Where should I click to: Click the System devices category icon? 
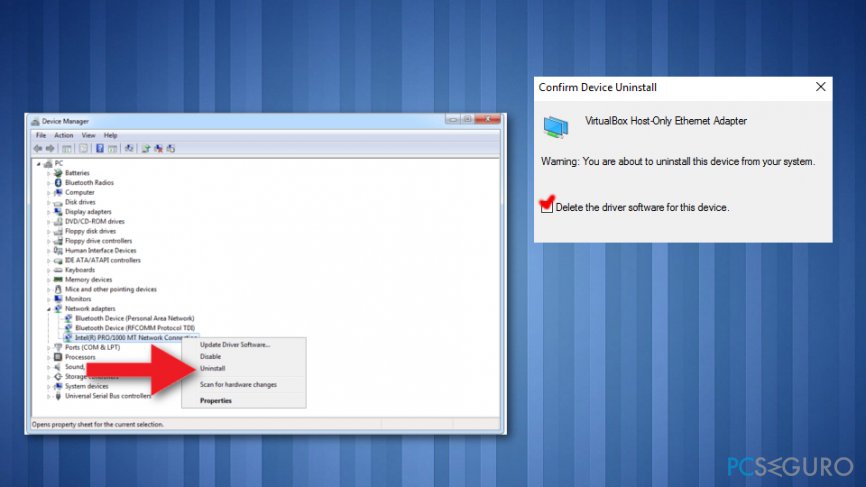tap(58, 387)
